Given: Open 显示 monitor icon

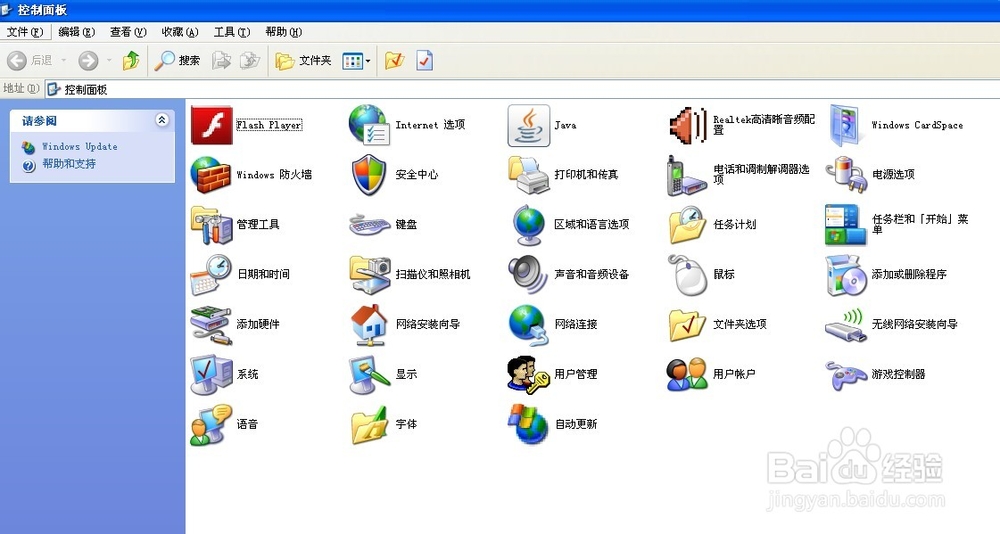Looking at the screenshot, I should (x=369, y=375).
